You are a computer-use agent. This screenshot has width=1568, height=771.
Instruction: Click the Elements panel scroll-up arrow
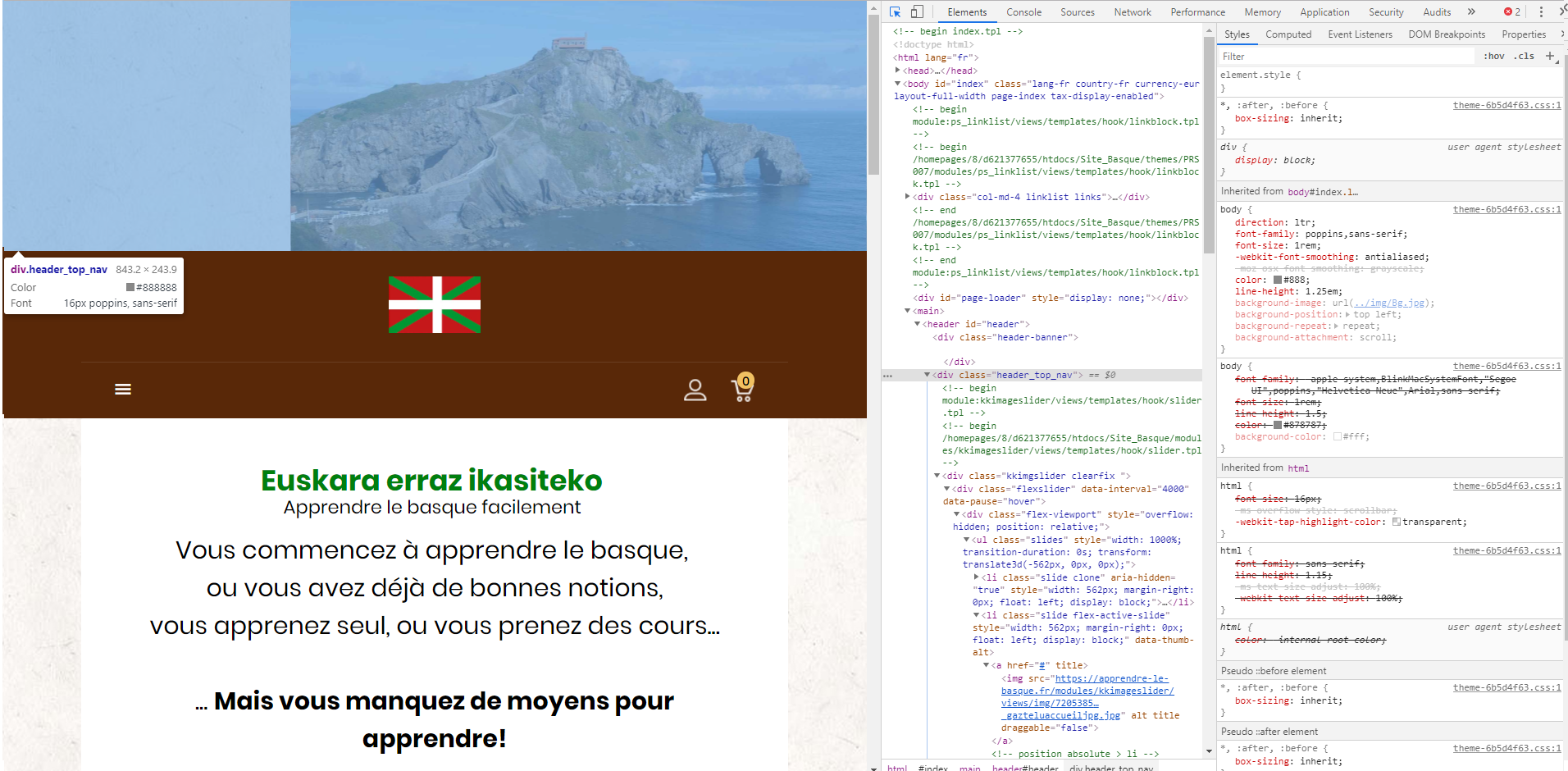pos(1209,30)
